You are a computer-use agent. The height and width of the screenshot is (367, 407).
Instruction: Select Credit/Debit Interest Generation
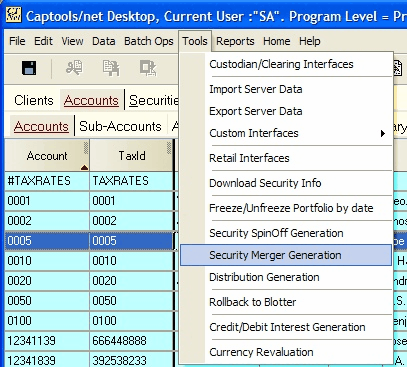pos(286,327)
